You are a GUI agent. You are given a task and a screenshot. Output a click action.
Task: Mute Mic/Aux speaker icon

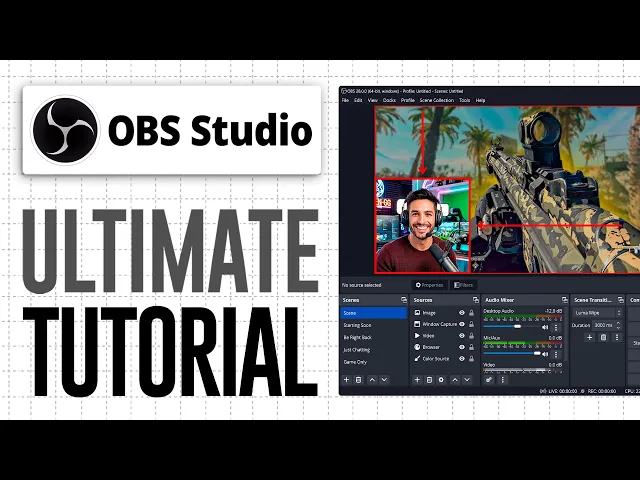[545, 354]
